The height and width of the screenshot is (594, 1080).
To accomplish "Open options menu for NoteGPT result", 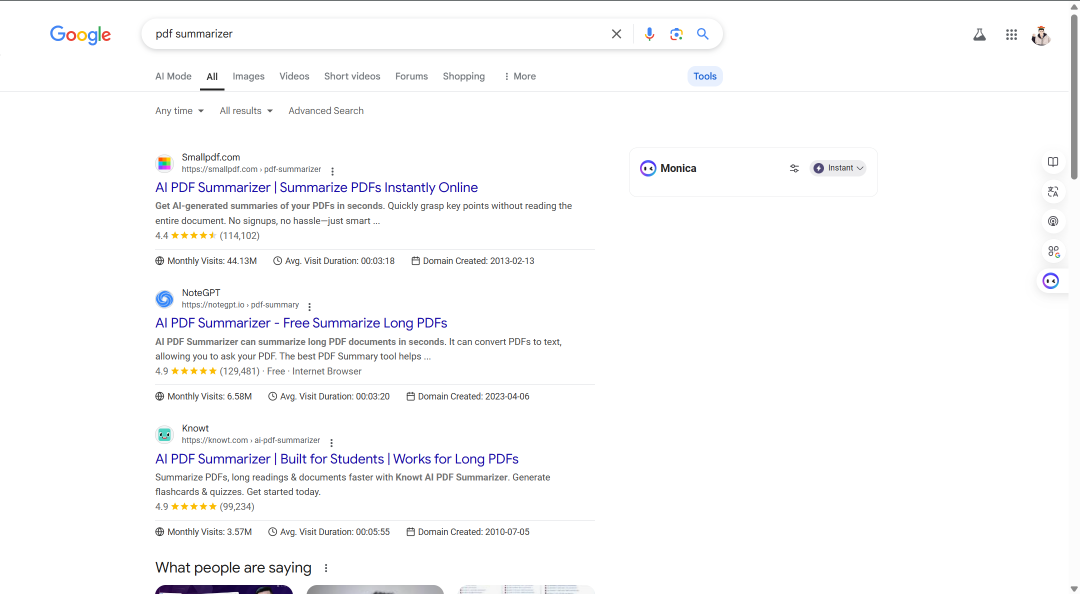I will [x=309, y=307].
